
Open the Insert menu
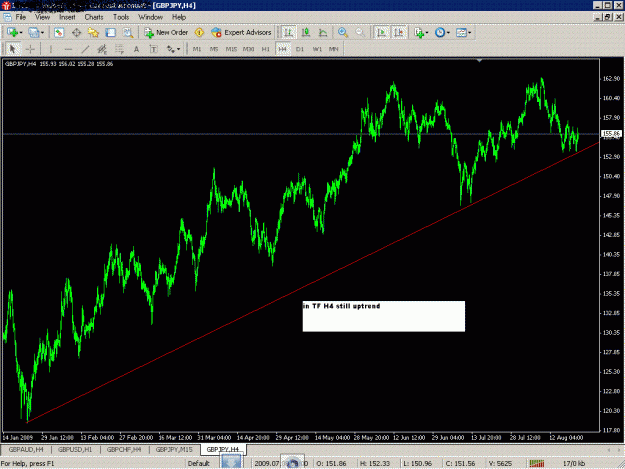(67, 17)
